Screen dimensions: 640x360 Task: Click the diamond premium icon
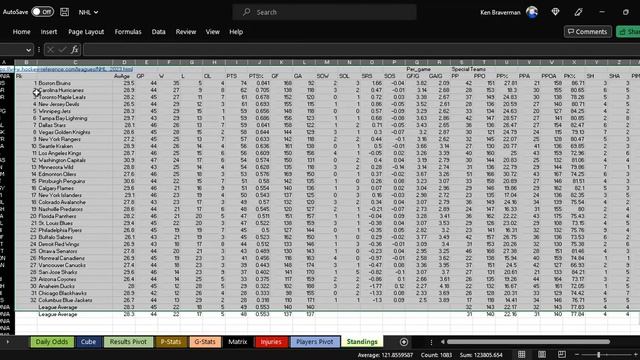[x=555, y=12]
